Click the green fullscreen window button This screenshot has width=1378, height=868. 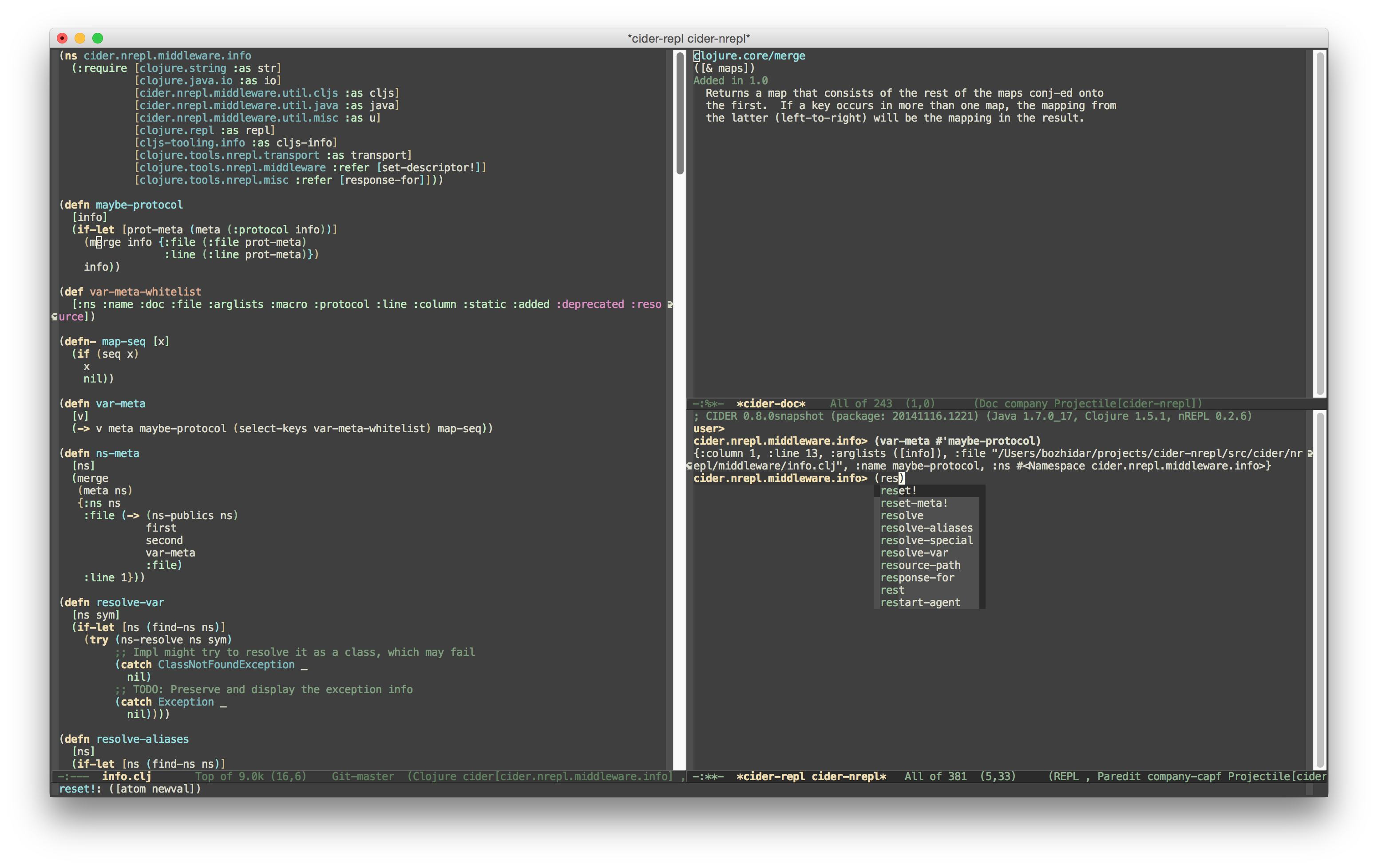click(99, 38)
